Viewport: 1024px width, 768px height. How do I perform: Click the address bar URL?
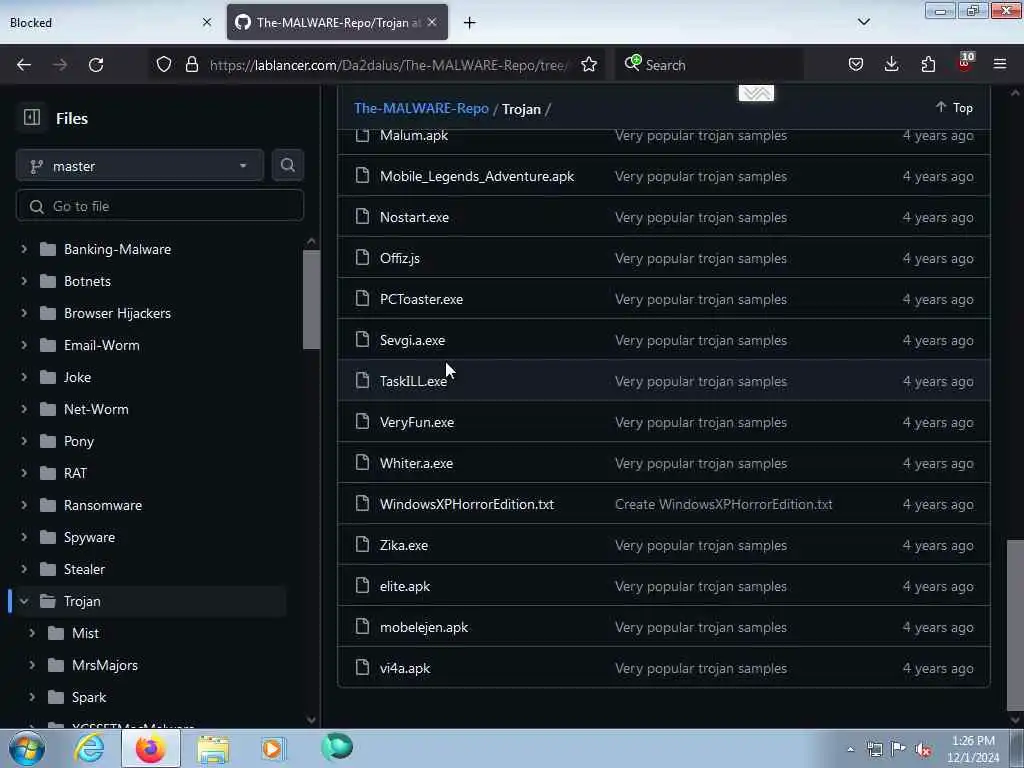coord(389,65)
